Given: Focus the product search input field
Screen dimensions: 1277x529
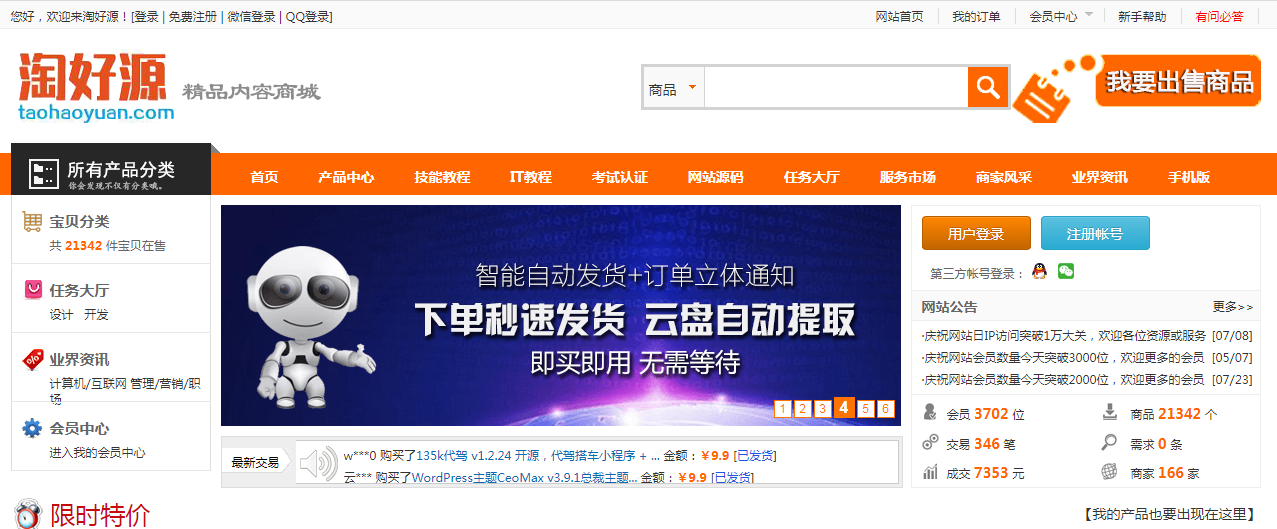Looking at the screenshot, I should tap(835, 89).
